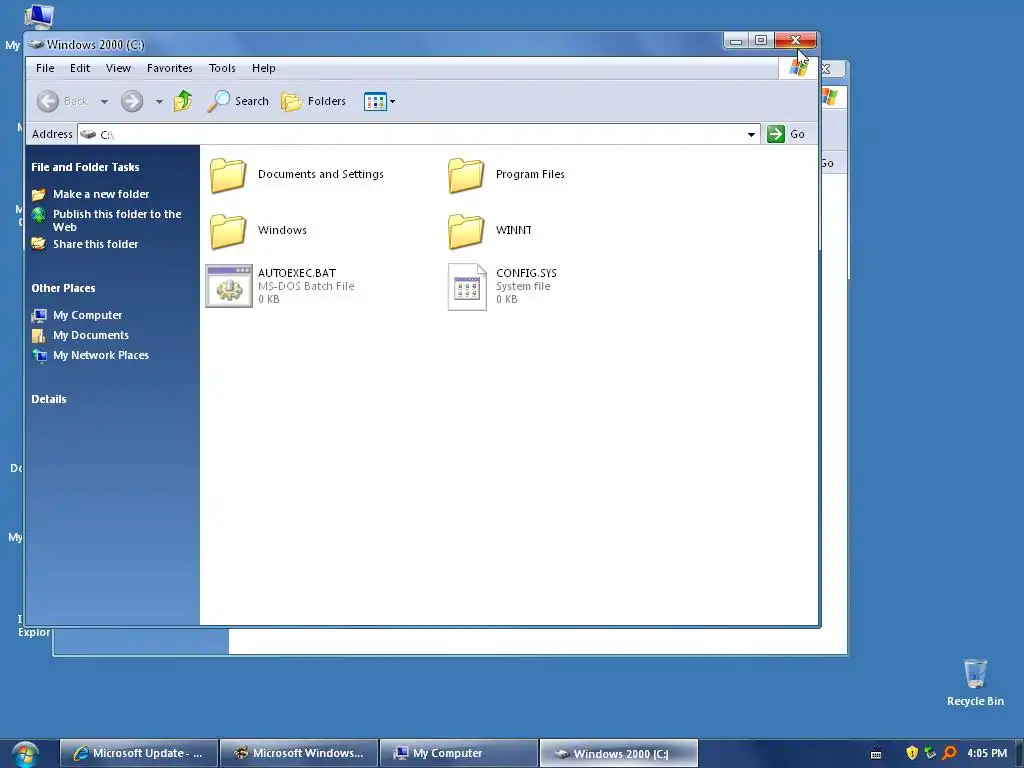Toggle the Folders pane

coord(313,101)
